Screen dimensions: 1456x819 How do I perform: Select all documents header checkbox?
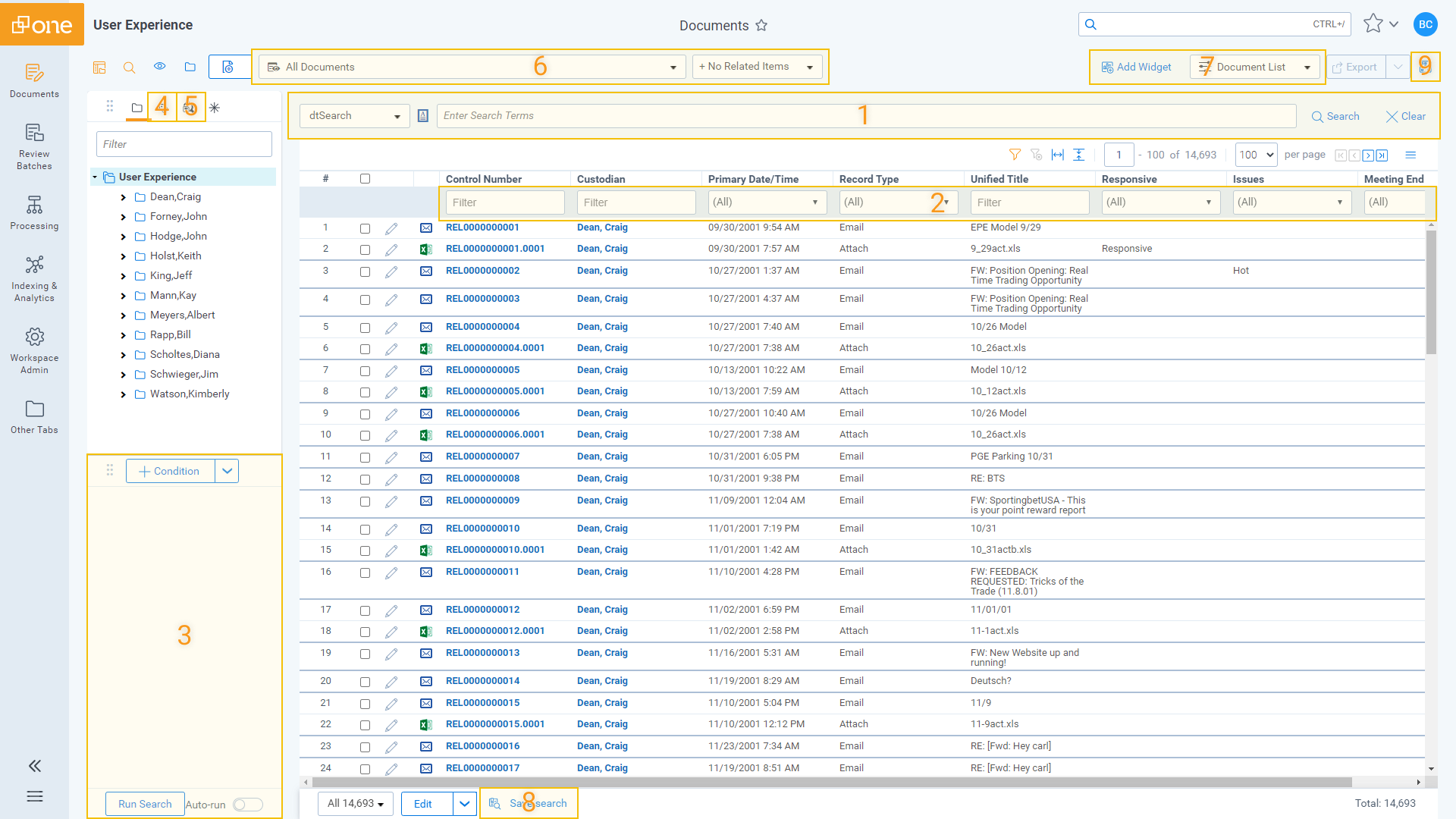point(365,179)
